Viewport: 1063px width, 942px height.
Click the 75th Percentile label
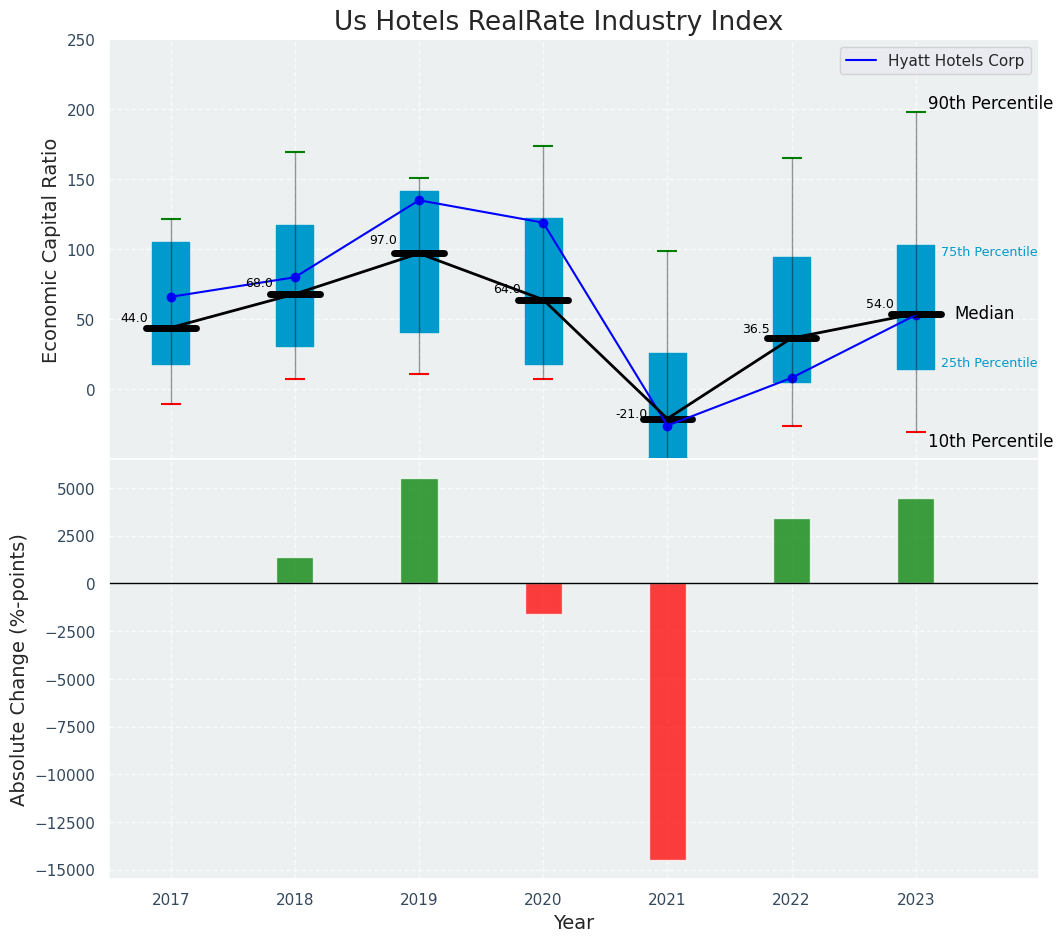988,252
